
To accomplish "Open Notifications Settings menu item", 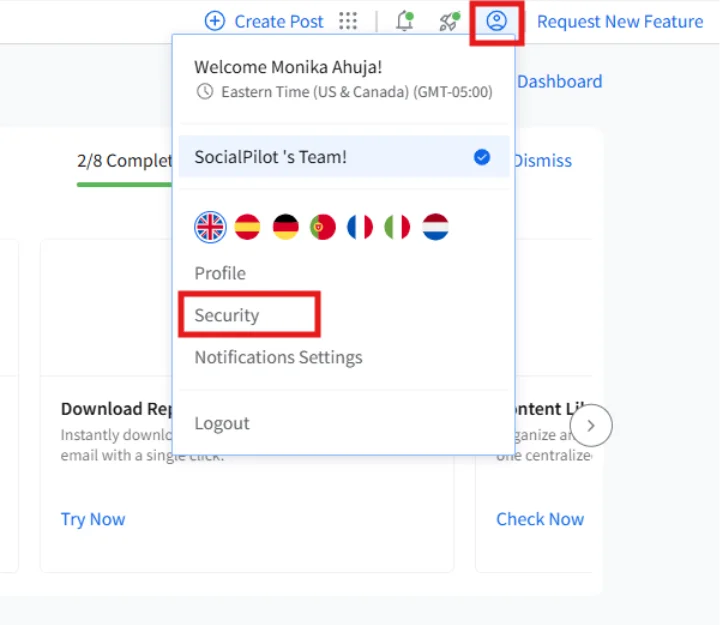I will [x=278, y=357].
